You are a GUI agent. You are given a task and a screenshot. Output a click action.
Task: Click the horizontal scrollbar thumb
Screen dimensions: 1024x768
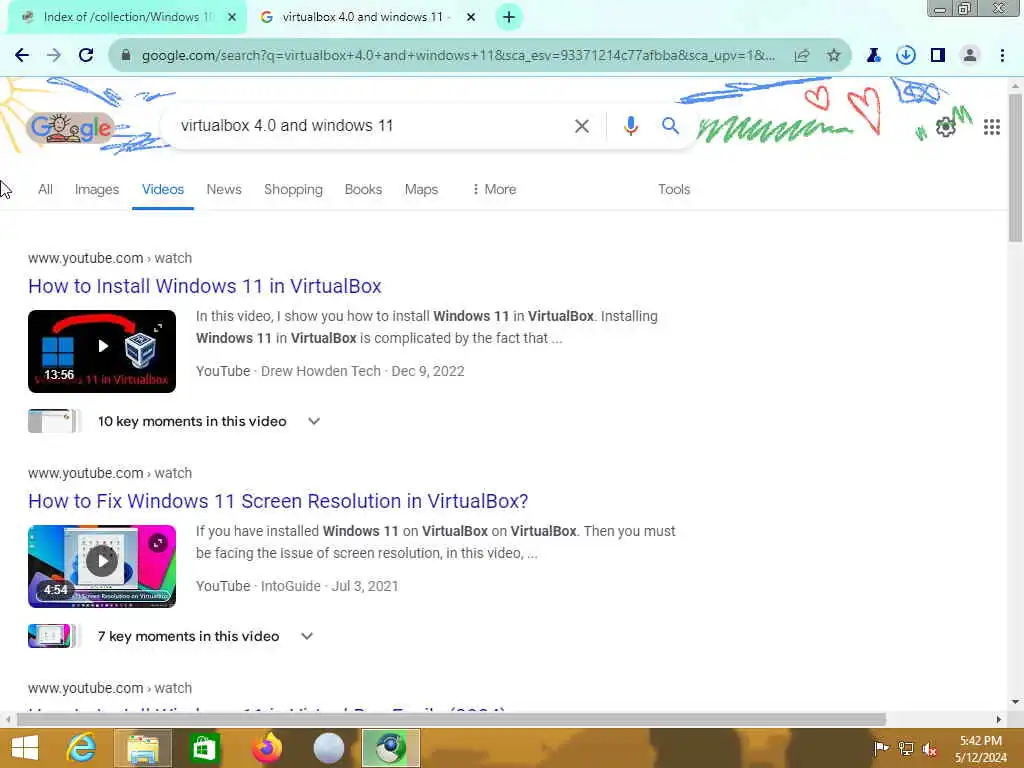pos(451,720)
